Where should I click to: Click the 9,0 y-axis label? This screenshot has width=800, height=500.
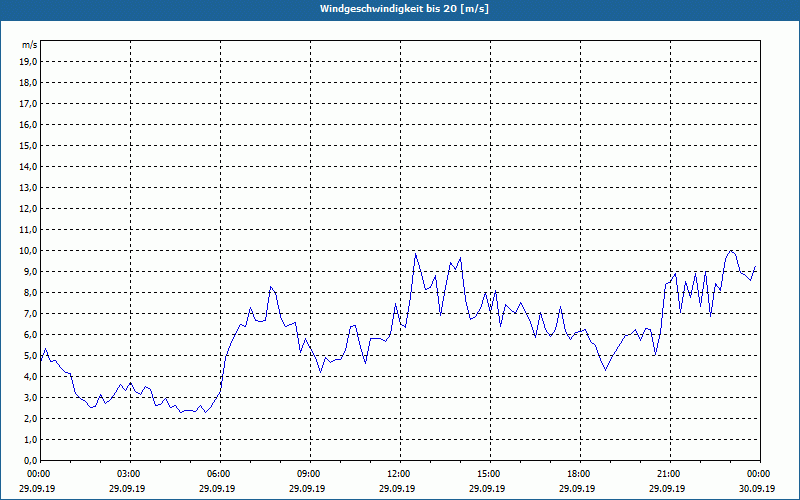(30, 271)
